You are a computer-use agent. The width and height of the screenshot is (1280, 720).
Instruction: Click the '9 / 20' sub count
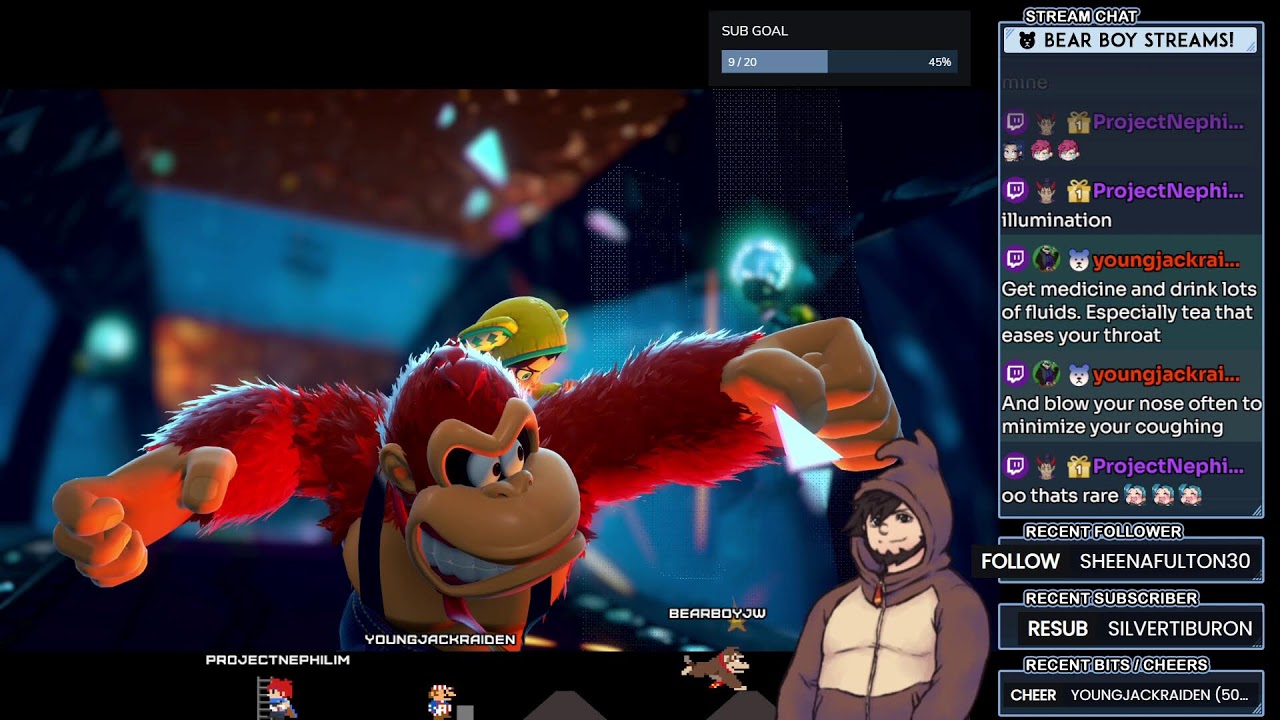tap(742, 62)
